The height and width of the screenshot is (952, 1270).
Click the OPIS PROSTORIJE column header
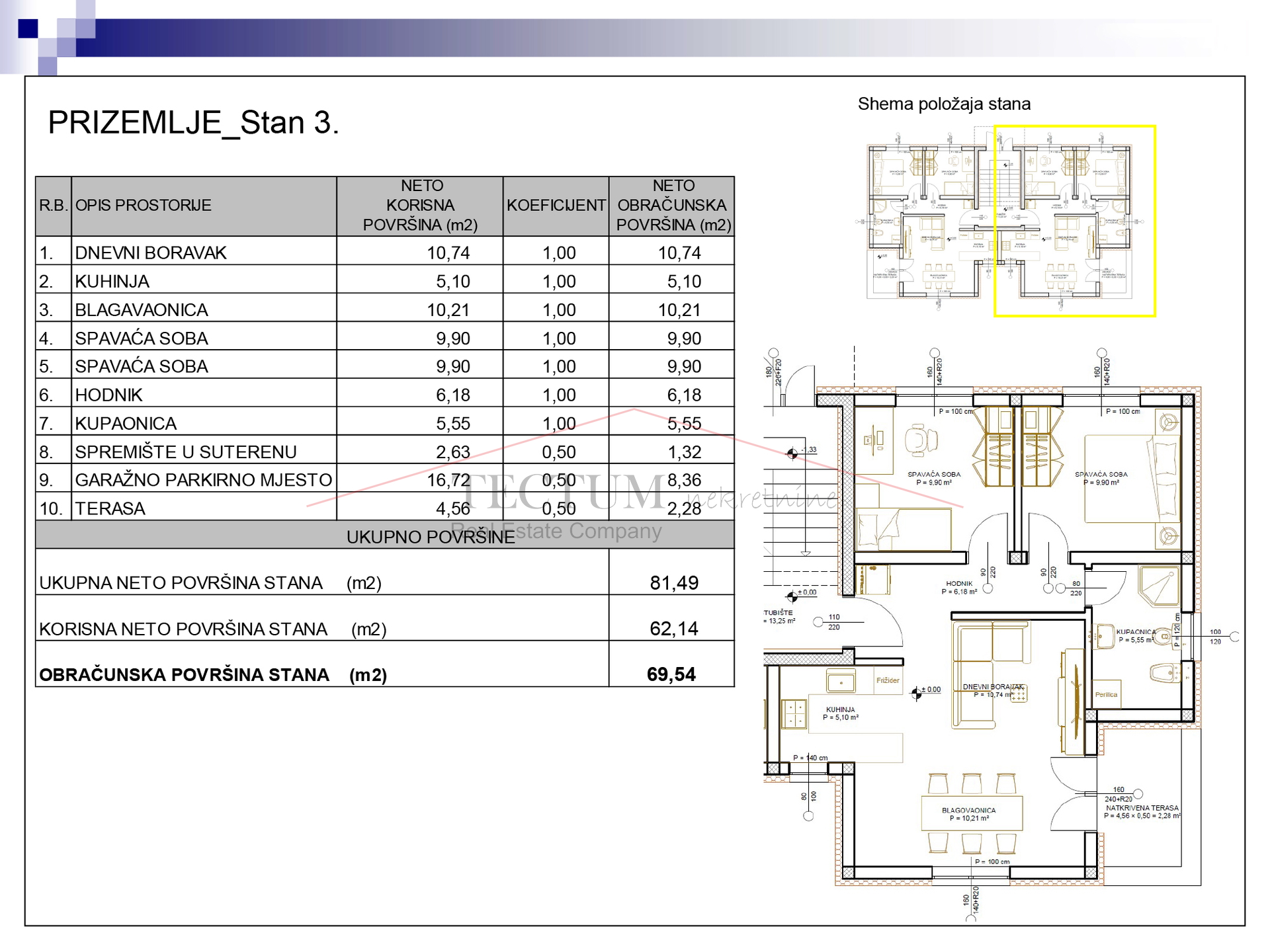click(x=144, y=206)
